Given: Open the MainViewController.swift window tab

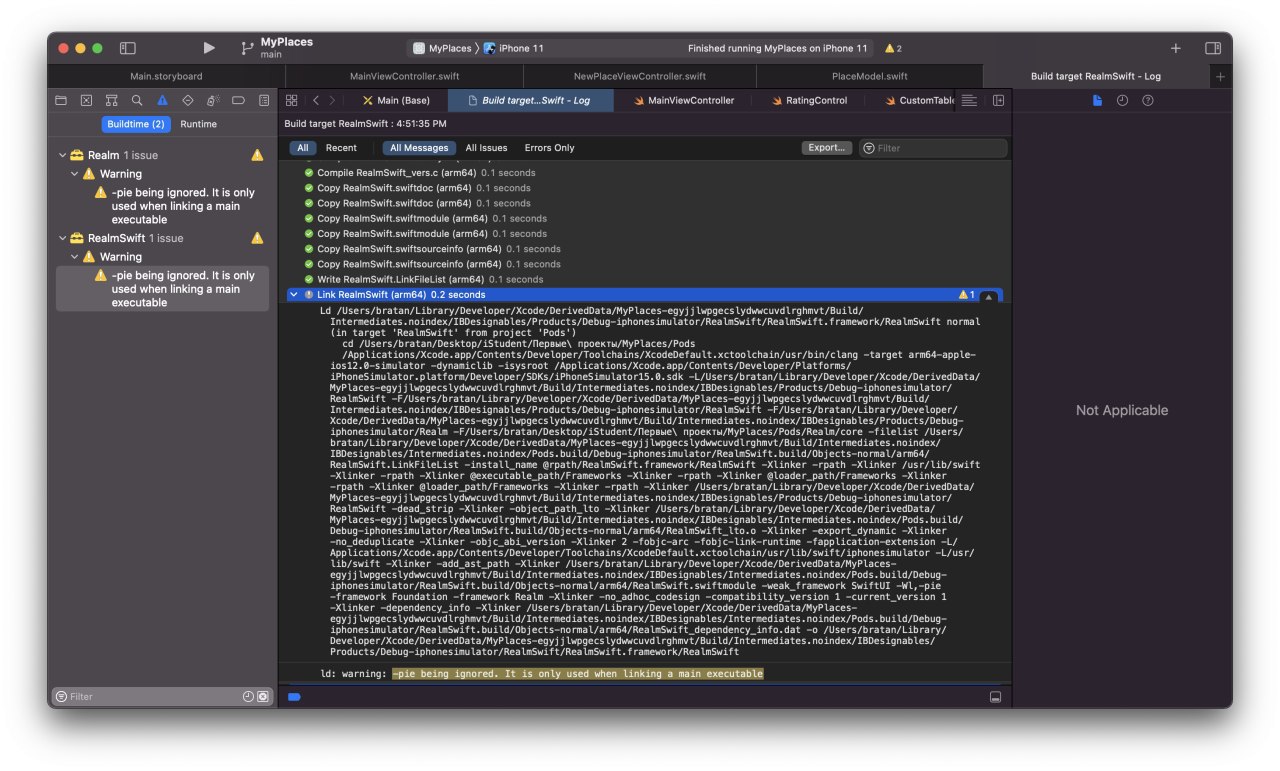Looking at the screenshot, I should point(403,76).
